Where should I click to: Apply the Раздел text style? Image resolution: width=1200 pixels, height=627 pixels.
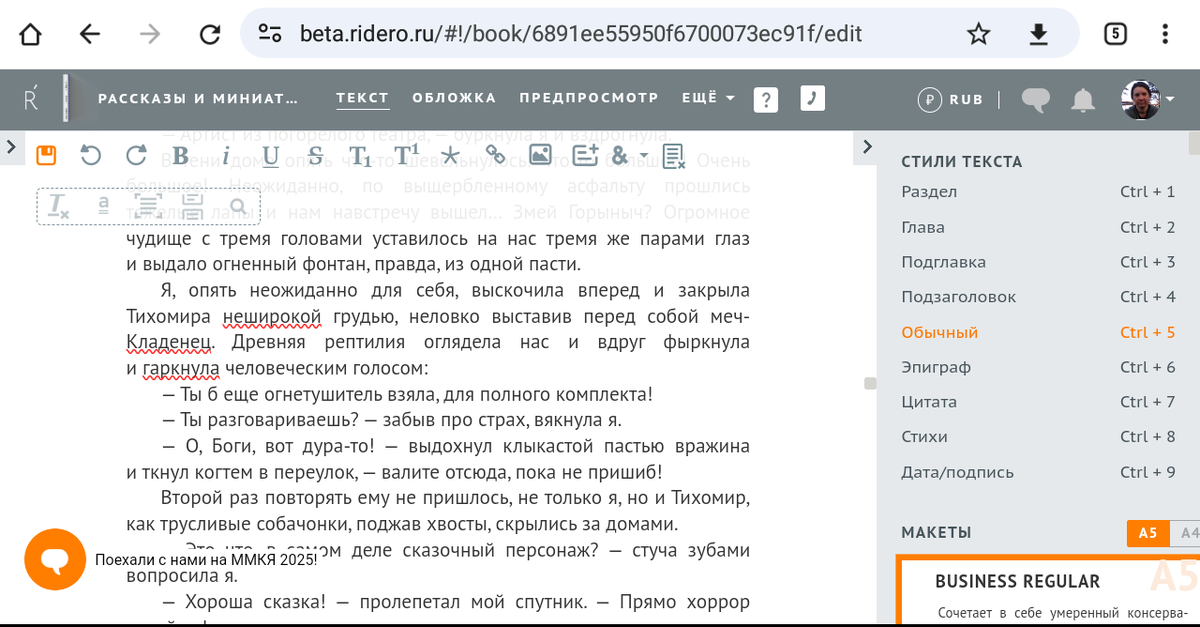point(1038,192)
